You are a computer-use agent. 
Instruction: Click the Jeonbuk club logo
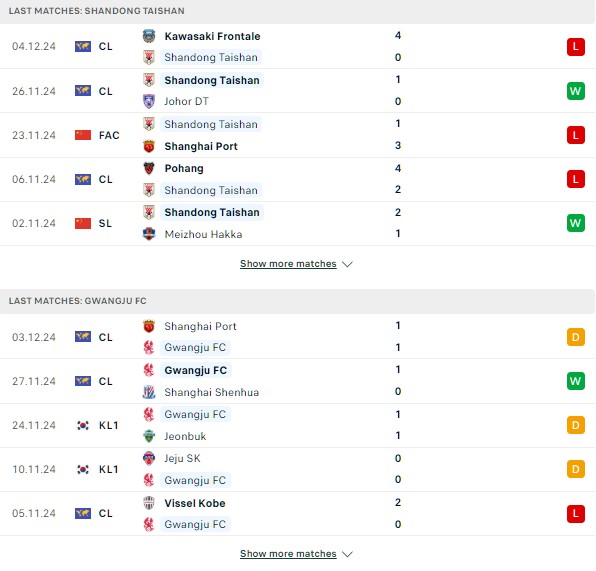click(149, 436)
